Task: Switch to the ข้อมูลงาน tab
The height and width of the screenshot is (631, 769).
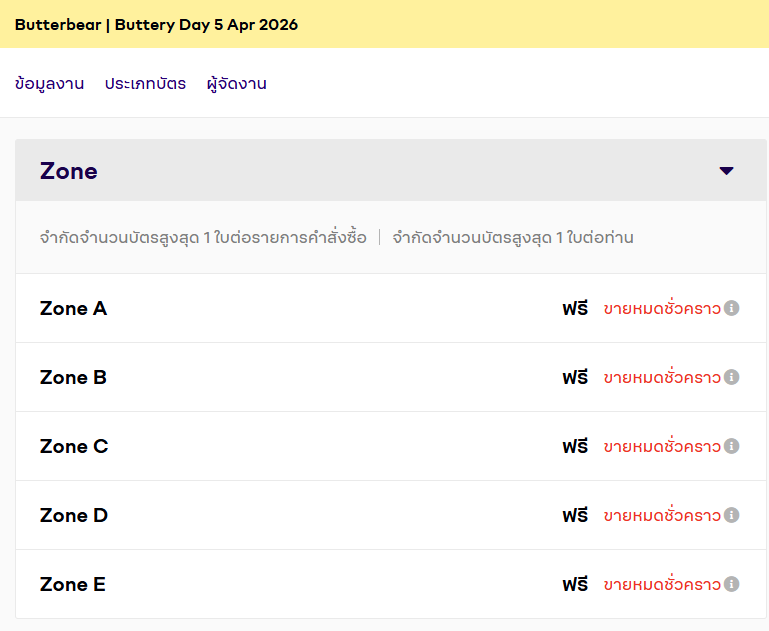Action: pyautogui.click(x=50, y=84)
